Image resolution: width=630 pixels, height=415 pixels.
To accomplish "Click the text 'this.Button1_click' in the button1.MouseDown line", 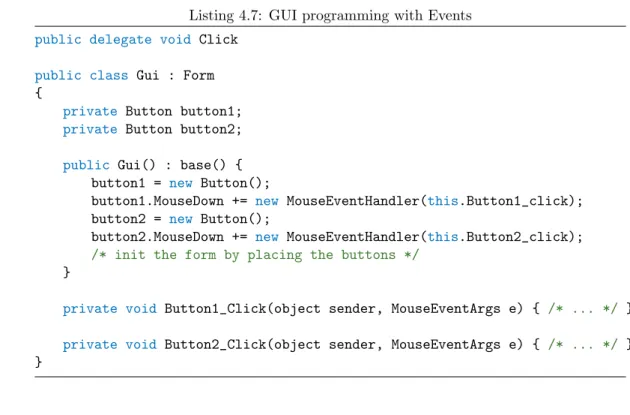I will (498, 201).
